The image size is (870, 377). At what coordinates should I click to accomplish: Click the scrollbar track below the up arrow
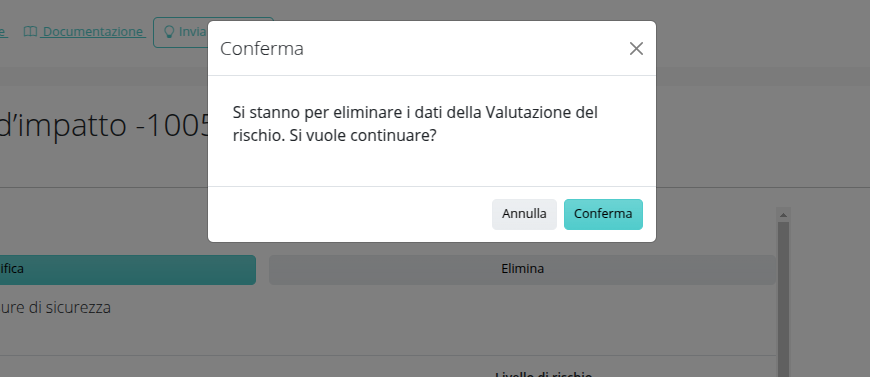[783, 299]
